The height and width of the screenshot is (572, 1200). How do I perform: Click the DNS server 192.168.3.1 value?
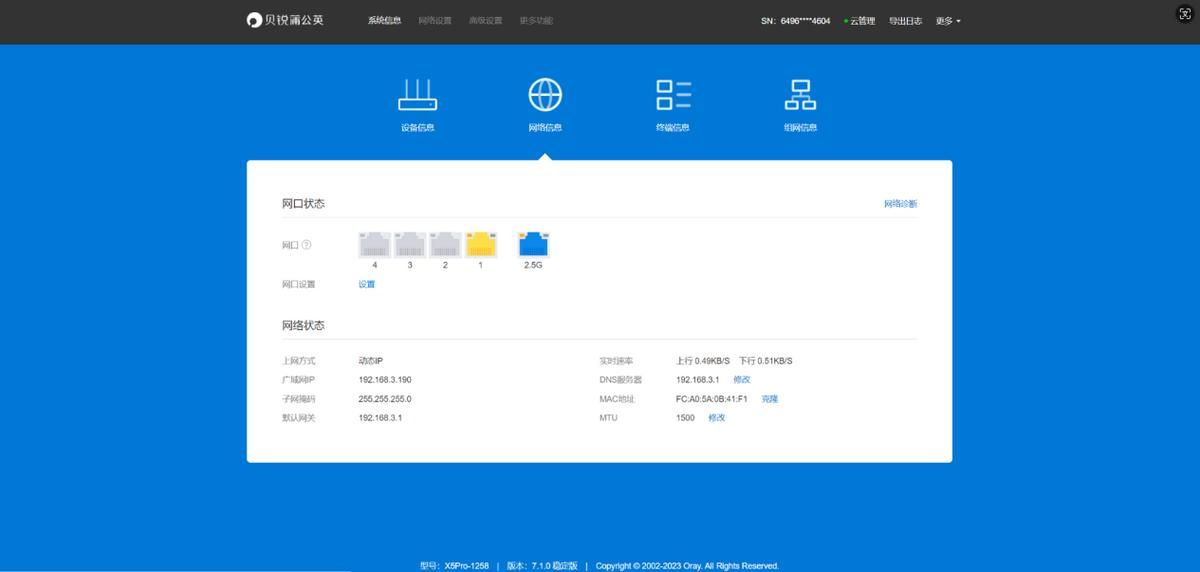pyautogui.click(x=698, y=380)
